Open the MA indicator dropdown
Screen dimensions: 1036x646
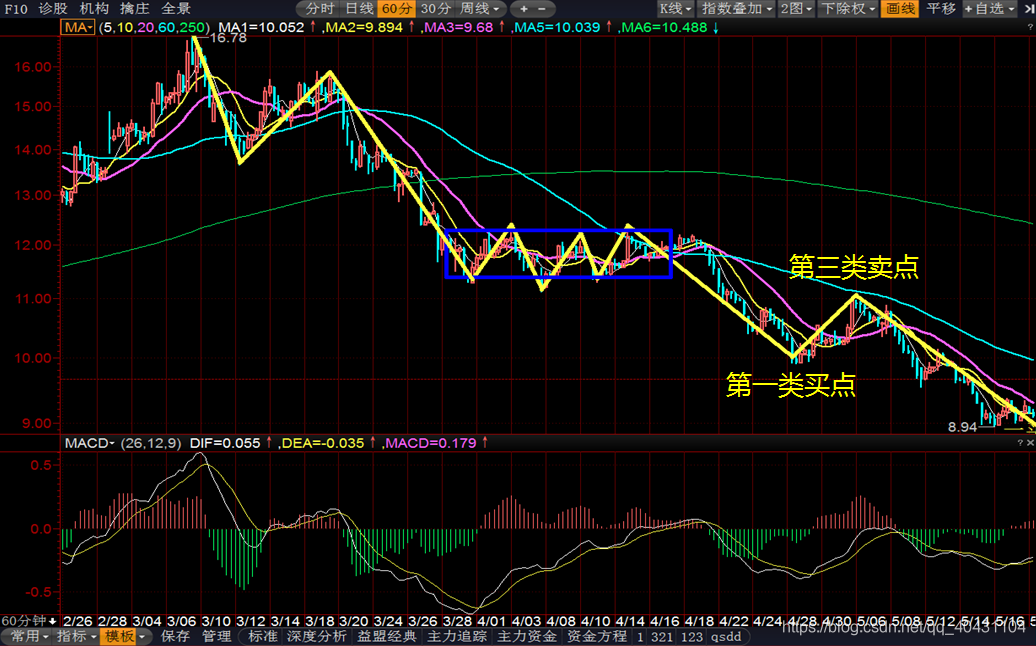(78, 27)
